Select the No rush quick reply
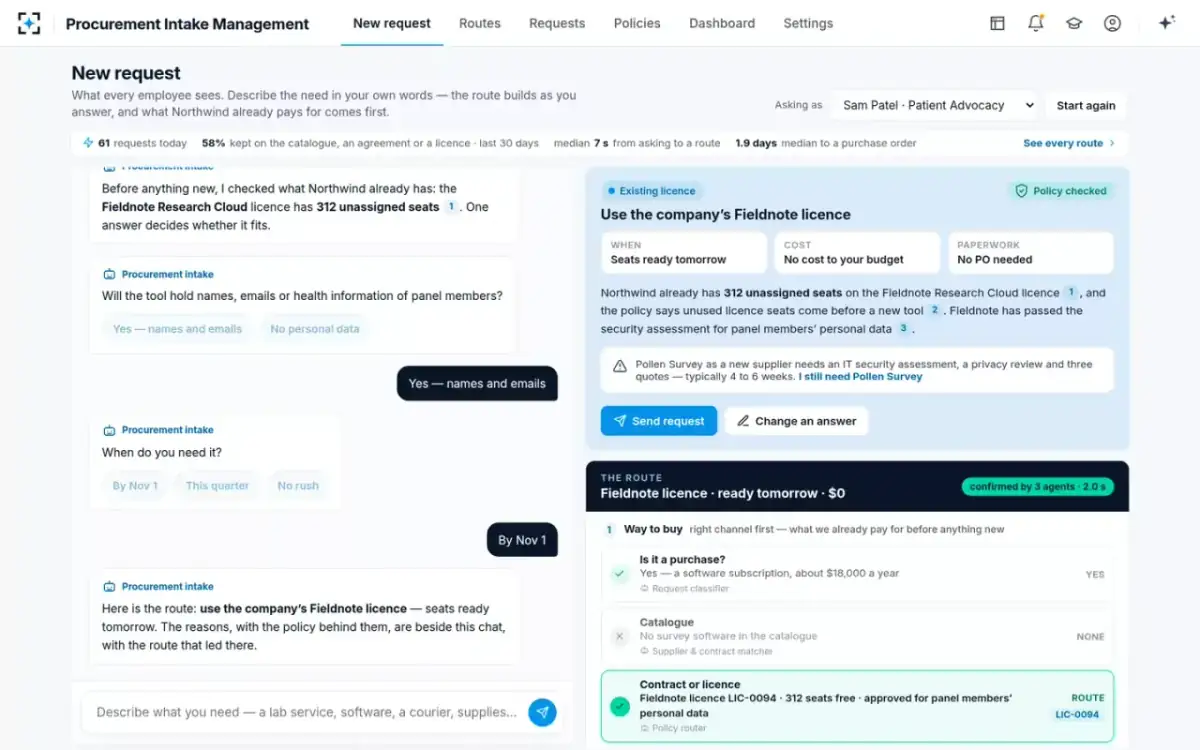The width and height of the screenshot is (1200, 750). (298, 486)
